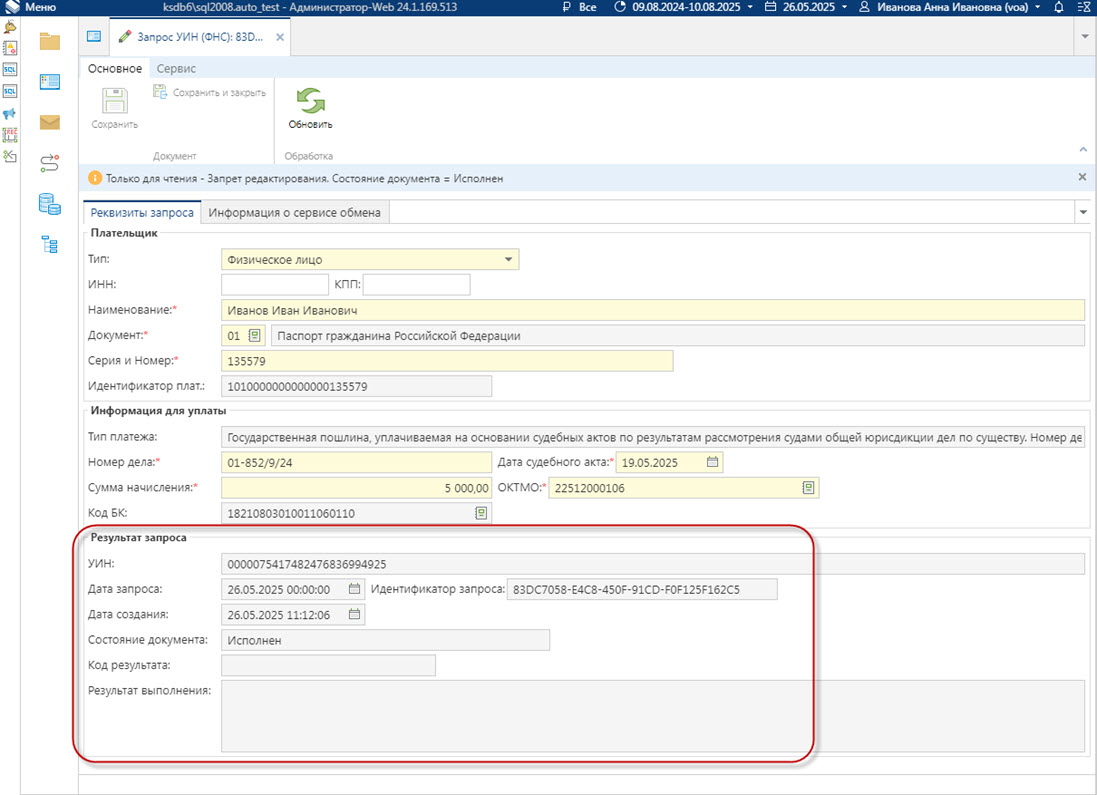Click the ruble currency Все filter
Image resolution: width=1097 pixels, height=795 pixels.
580,7
